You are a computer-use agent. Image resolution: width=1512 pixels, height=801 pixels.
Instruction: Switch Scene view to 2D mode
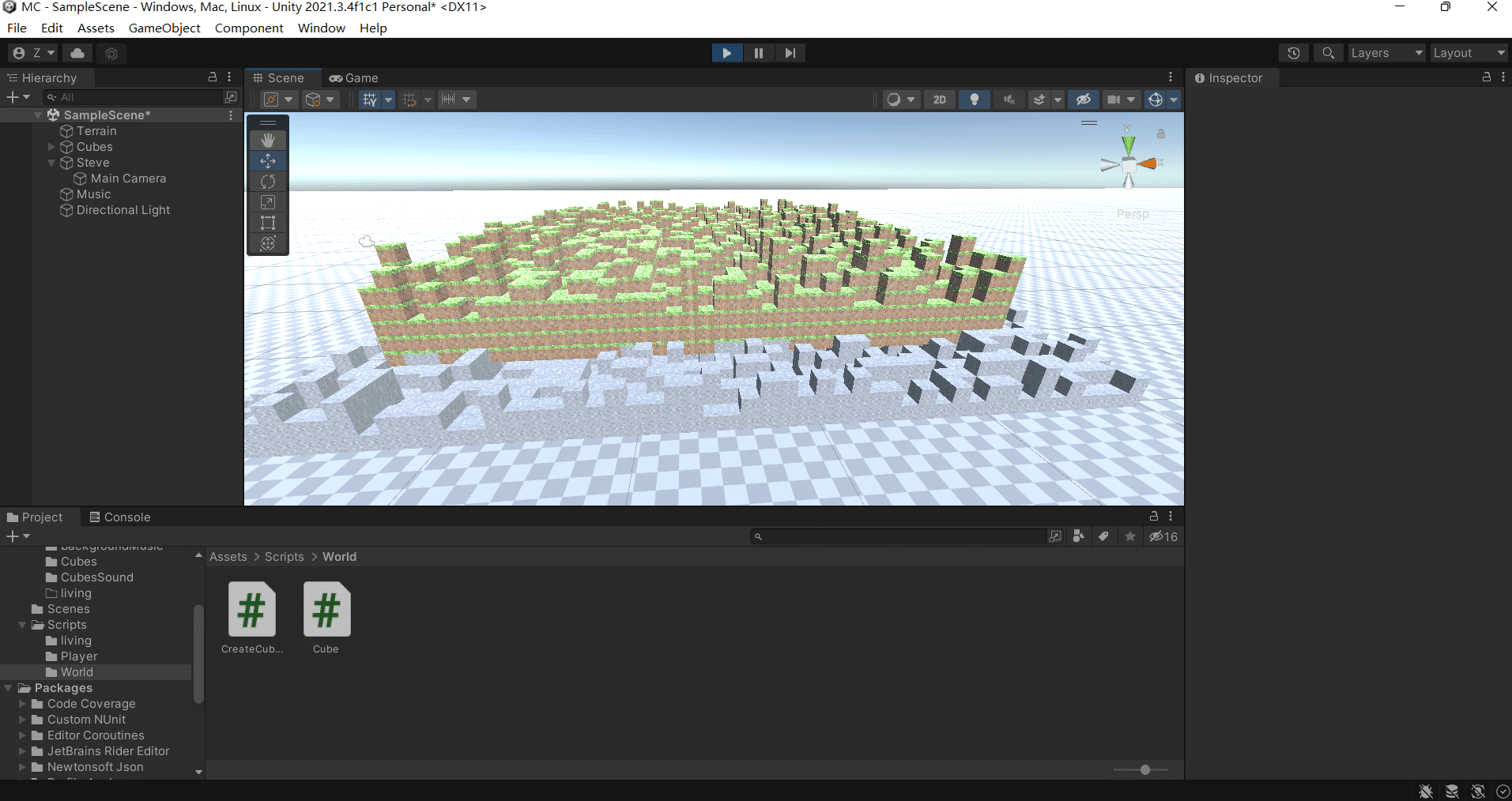(939, 99)
